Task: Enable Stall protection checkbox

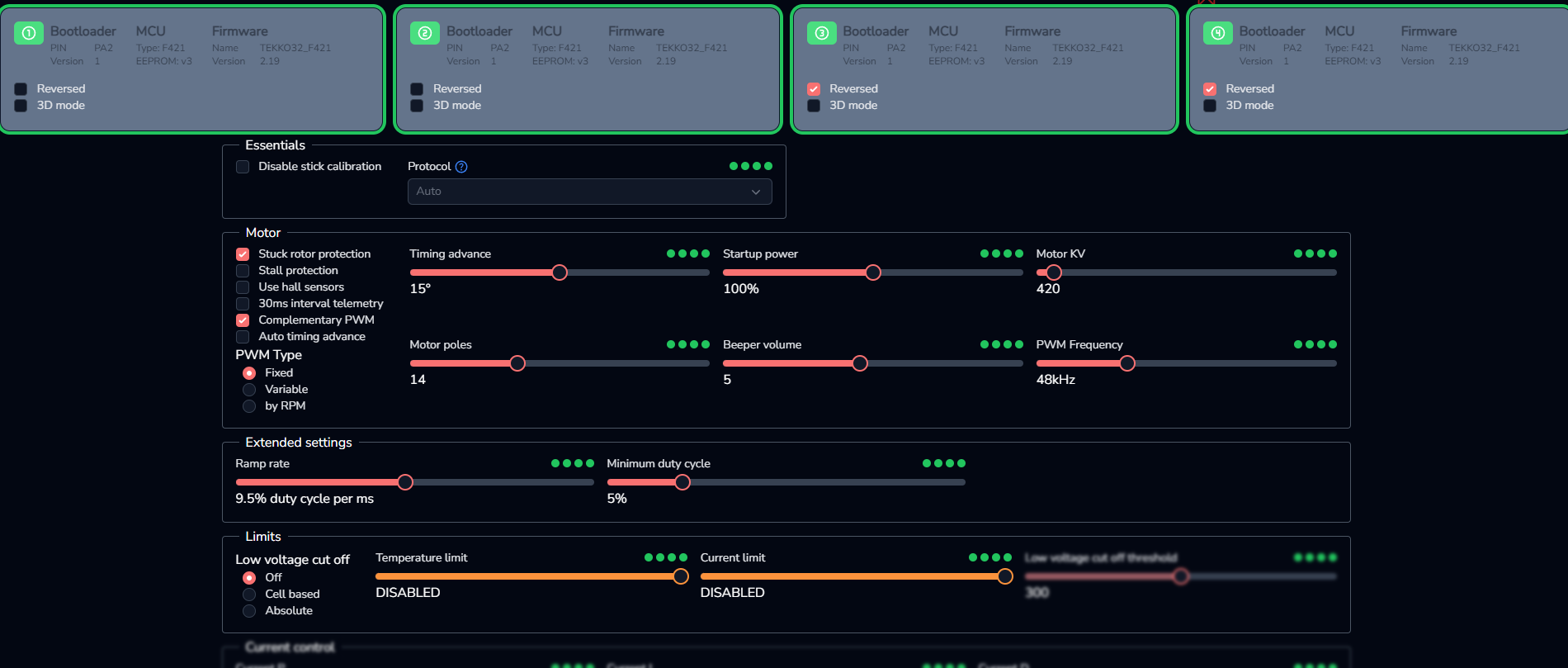Action: click(243, 271)
